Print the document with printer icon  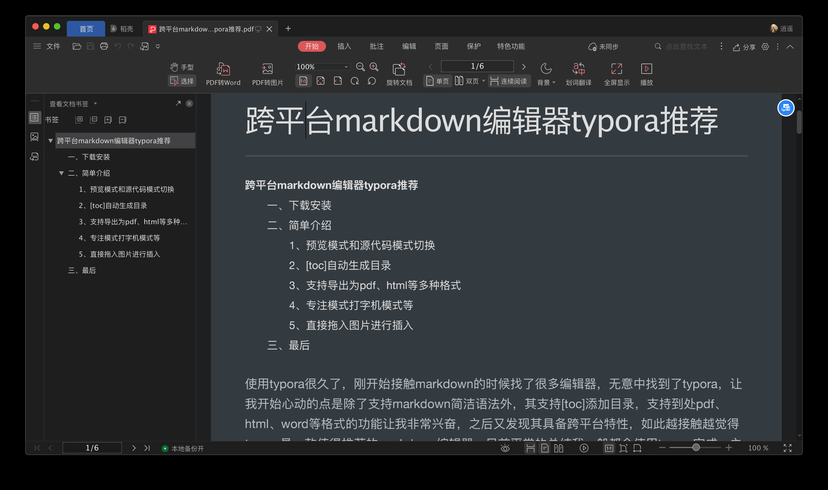pyautogui.click(x=104, y=46)
